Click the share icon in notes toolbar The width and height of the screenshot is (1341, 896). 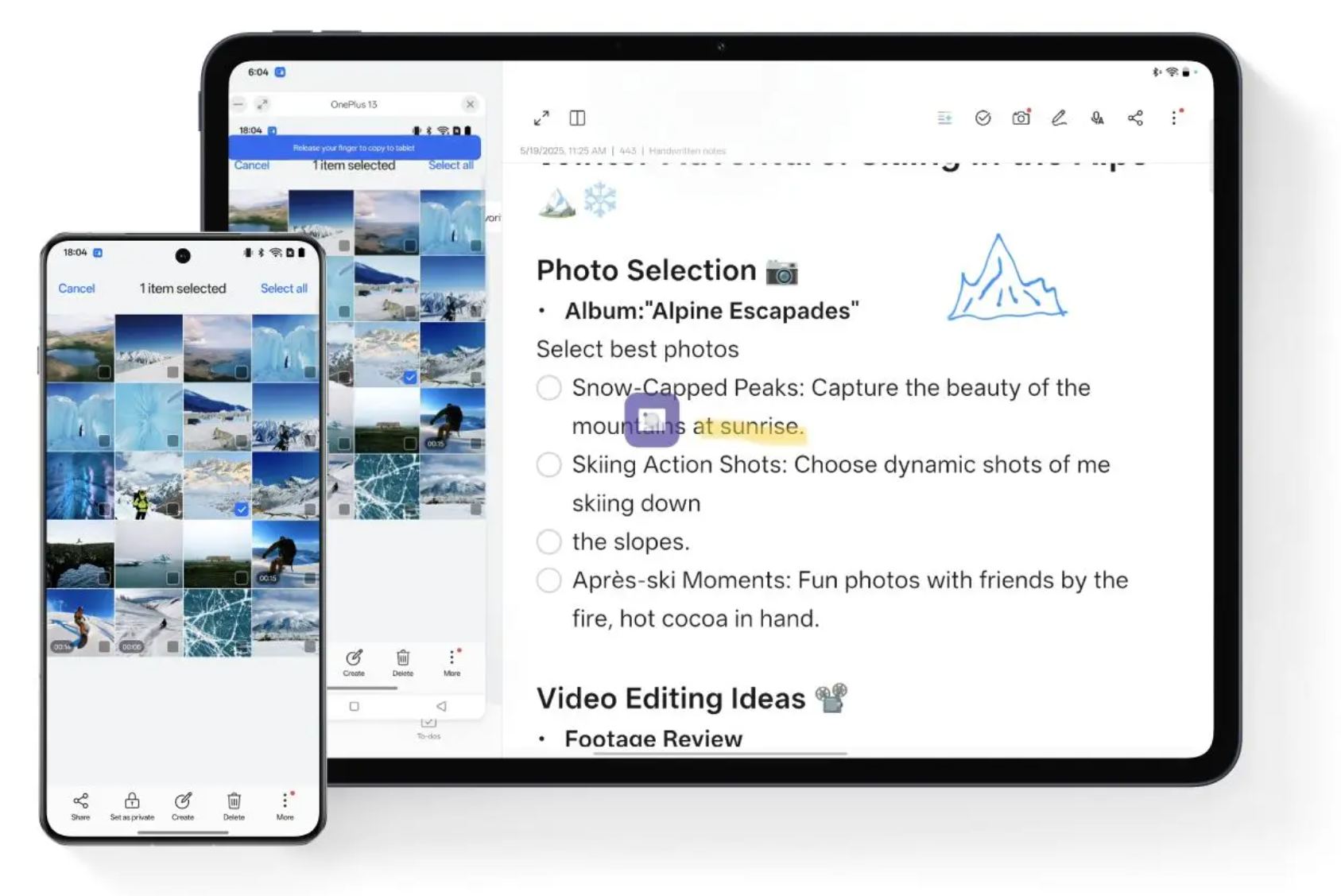pyautogui.click(x=1135, y=118)
